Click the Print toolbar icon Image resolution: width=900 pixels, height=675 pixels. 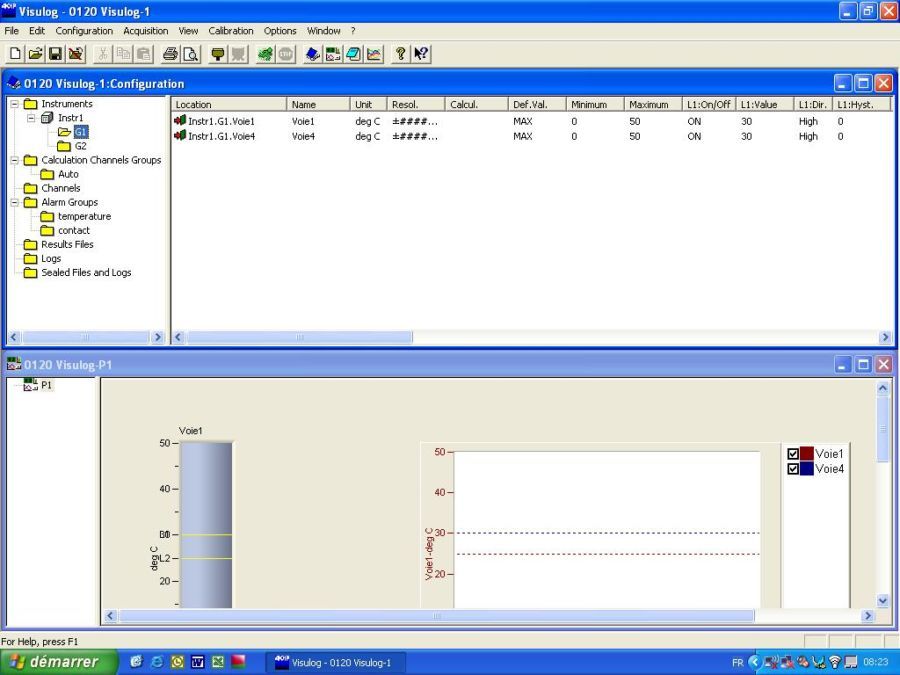tap(169, 53)
